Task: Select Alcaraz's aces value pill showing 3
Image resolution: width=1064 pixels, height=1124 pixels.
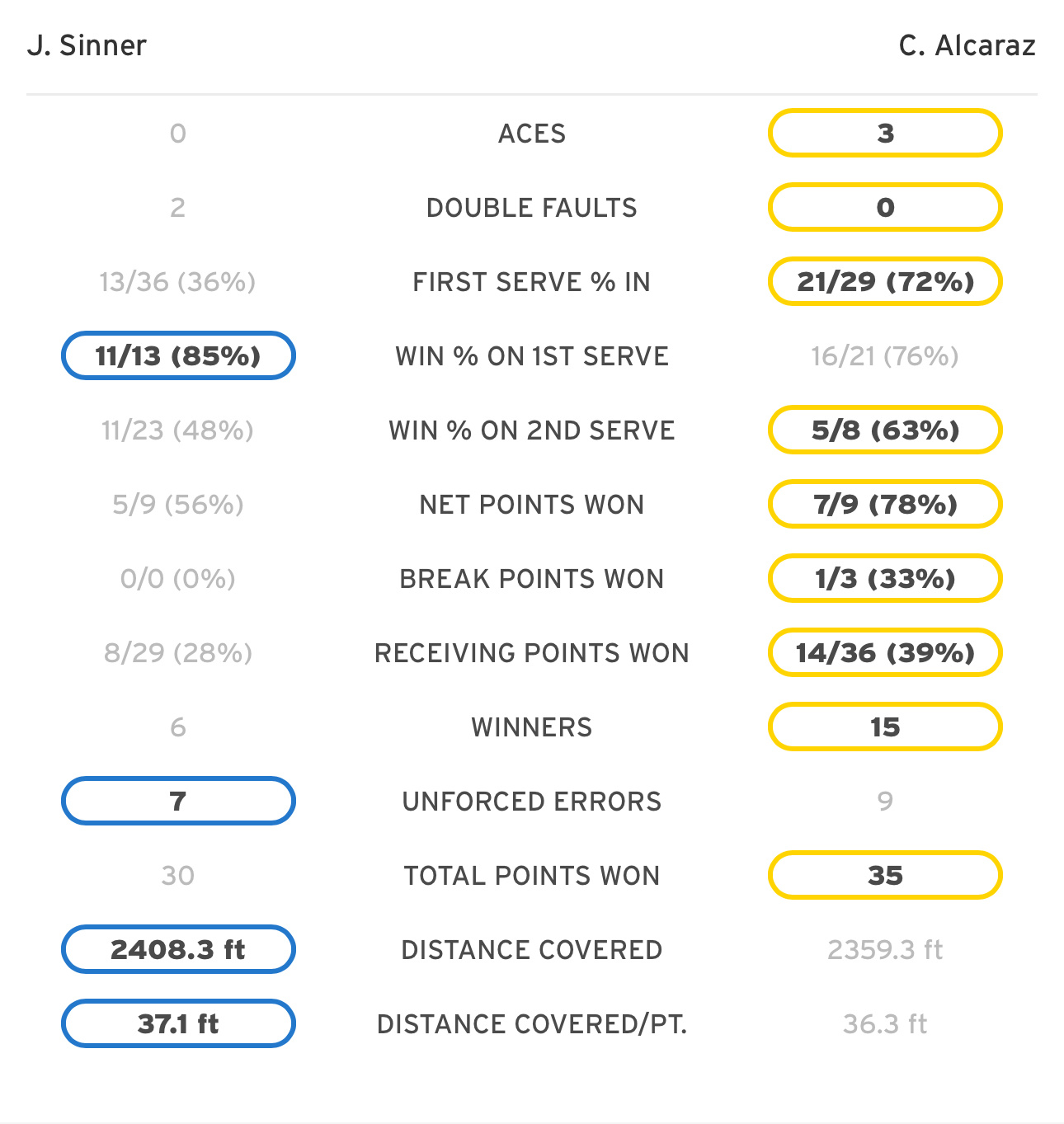Action: click(885, 133)
